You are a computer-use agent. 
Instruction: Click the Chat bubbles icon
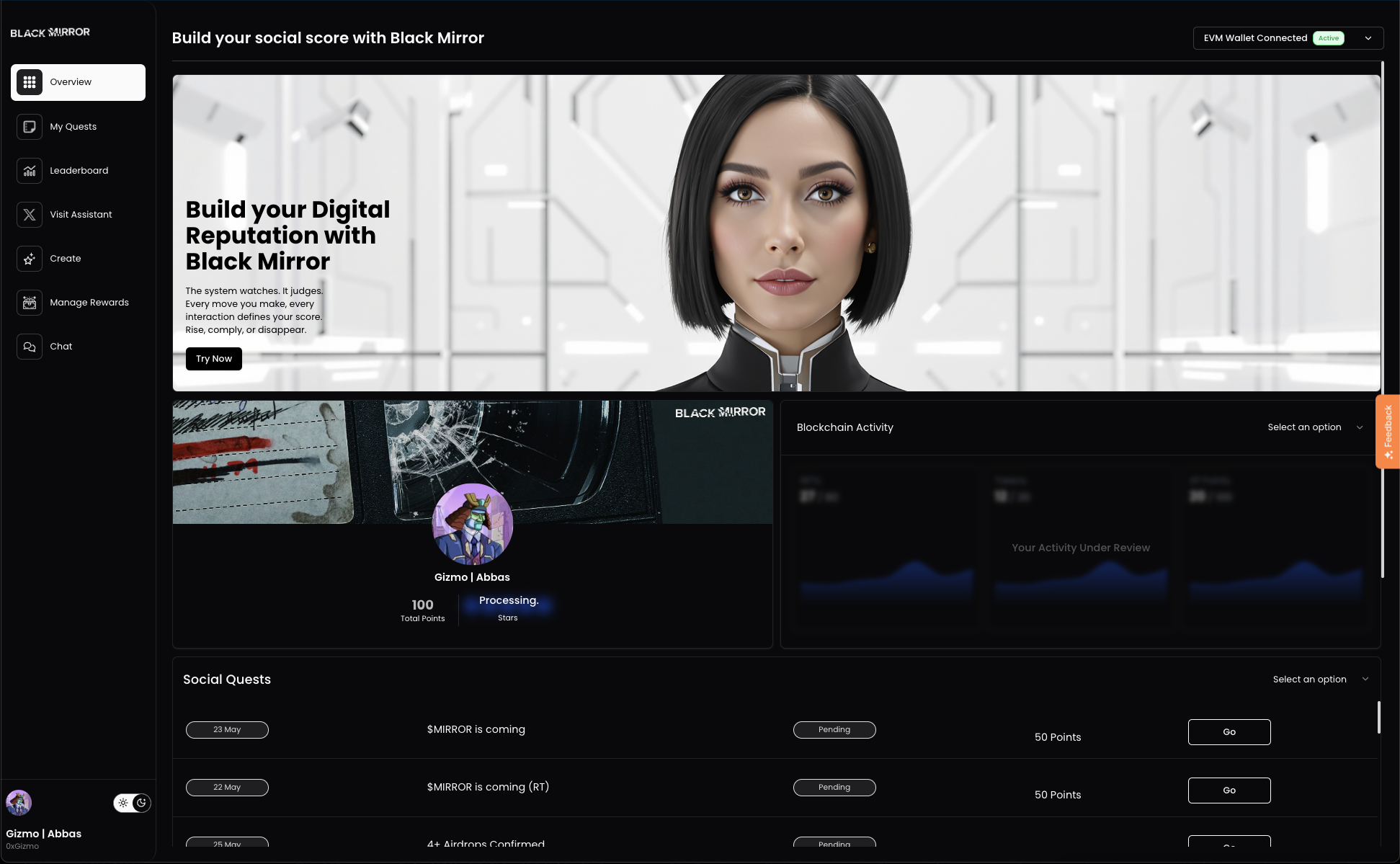pos(30,347)
